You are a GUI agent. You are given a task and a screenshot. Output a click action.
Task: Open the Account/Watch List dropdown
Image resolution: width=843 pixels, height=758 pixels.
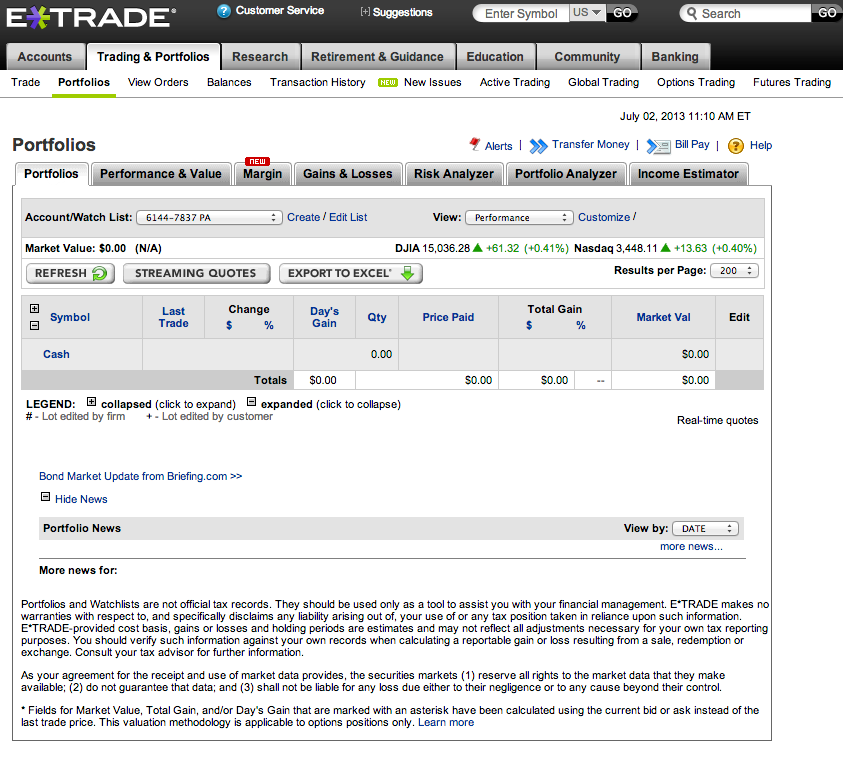(209, 218)
